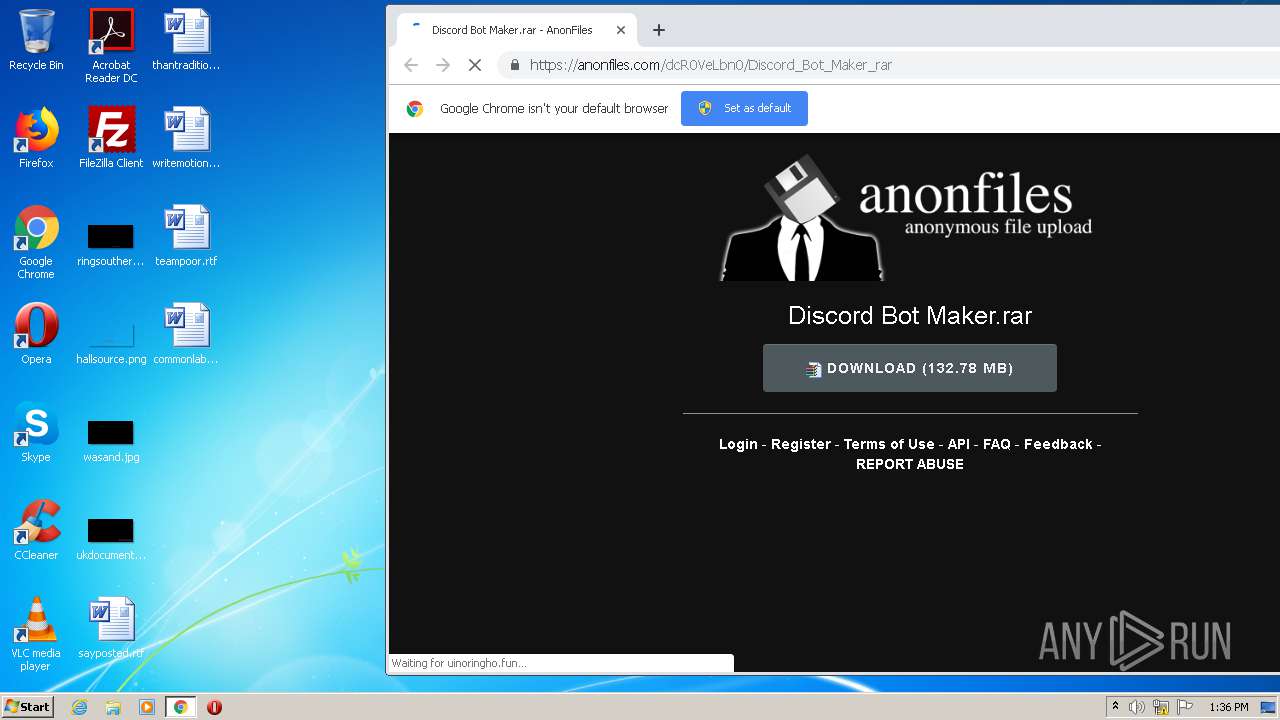Click the padlock site info icon
The image size is (1280, 720).
(515, 65)
